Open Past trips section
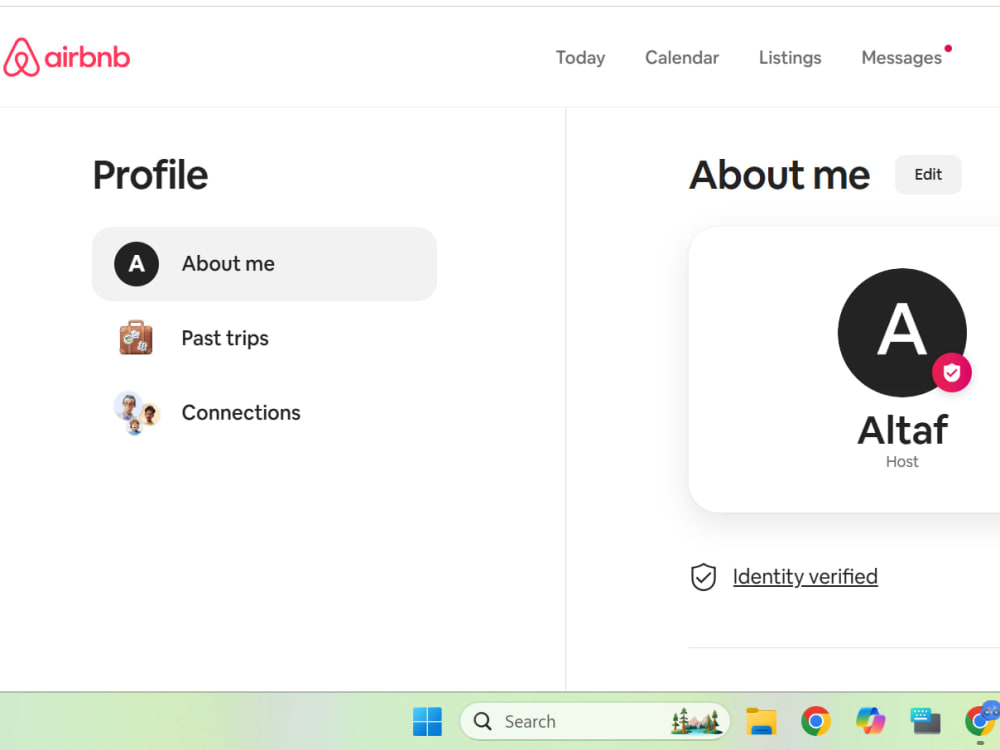Image resolution: width=1000 pixels, height=750 pixels. [x=264, y=338]
